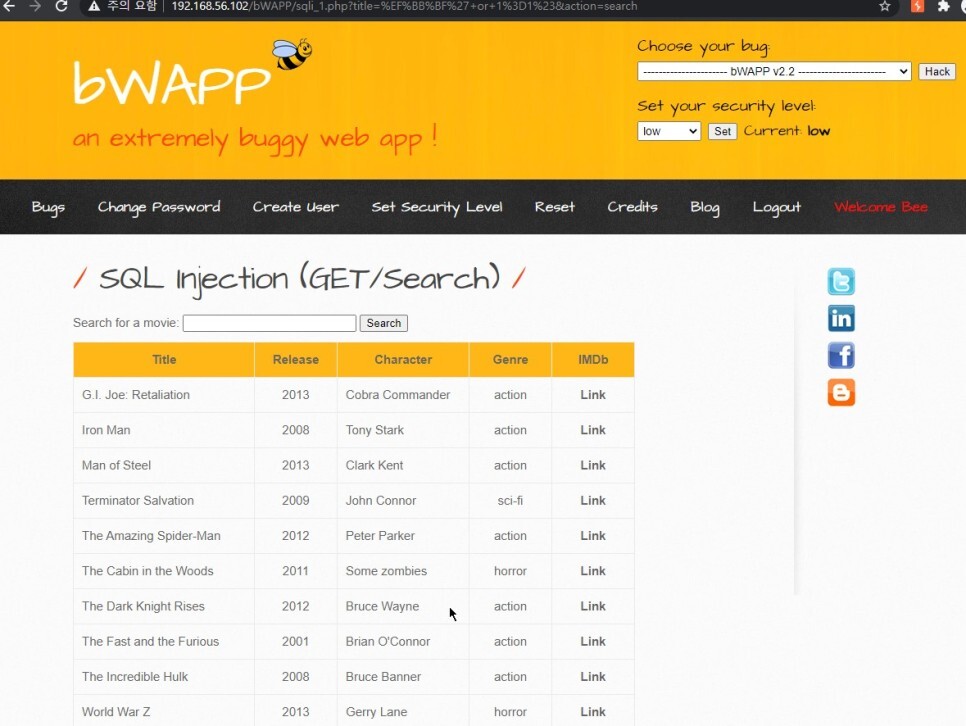
Task: Open the IMDb Link for The Amazing Spider-Man
Action: point(593,536)
